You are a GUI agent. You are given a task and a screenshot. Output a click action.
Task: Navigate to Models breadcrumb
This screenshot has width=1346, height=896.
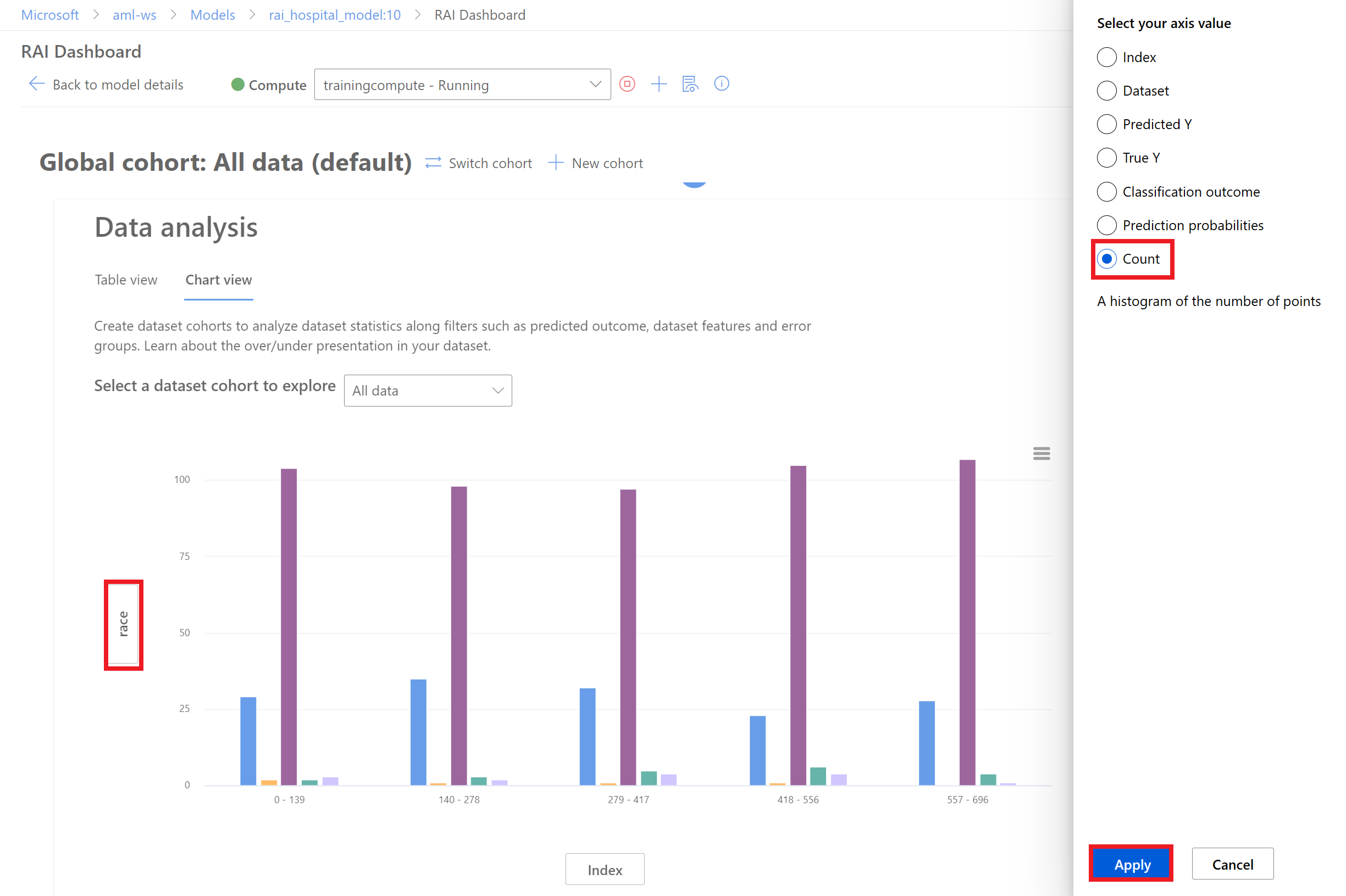pos(213,15)
